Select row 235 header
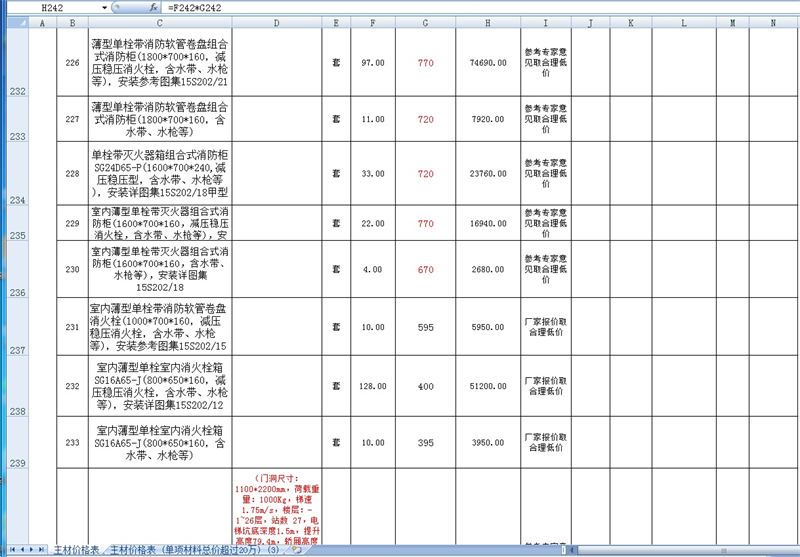This screenshot has width=800, height=557. [x=15, y=234]
